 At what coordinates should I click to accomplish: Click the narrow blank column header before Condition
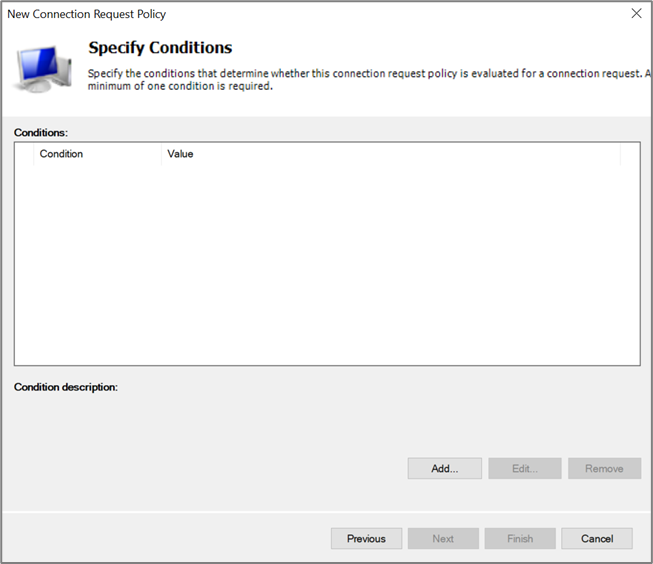pyautogui.click(x=24, y=154)
